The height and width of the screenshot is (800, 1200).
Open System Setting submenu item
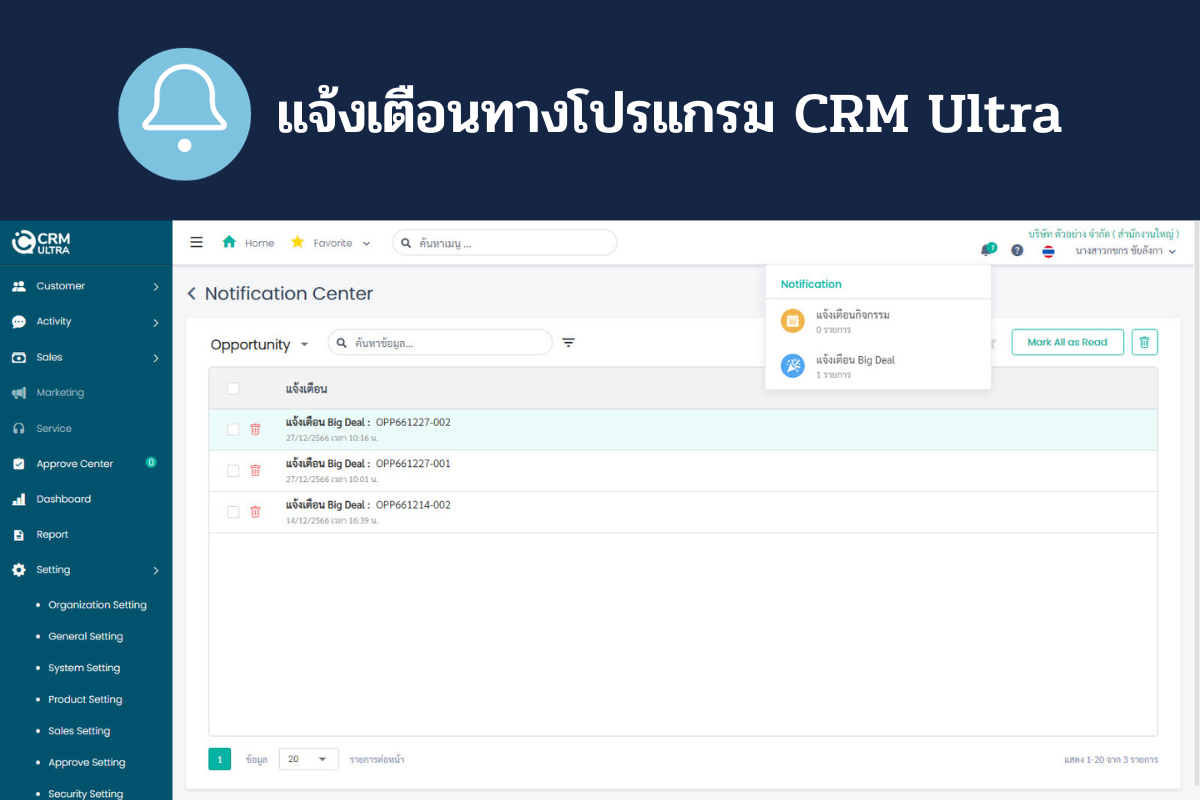pos(84,668)
